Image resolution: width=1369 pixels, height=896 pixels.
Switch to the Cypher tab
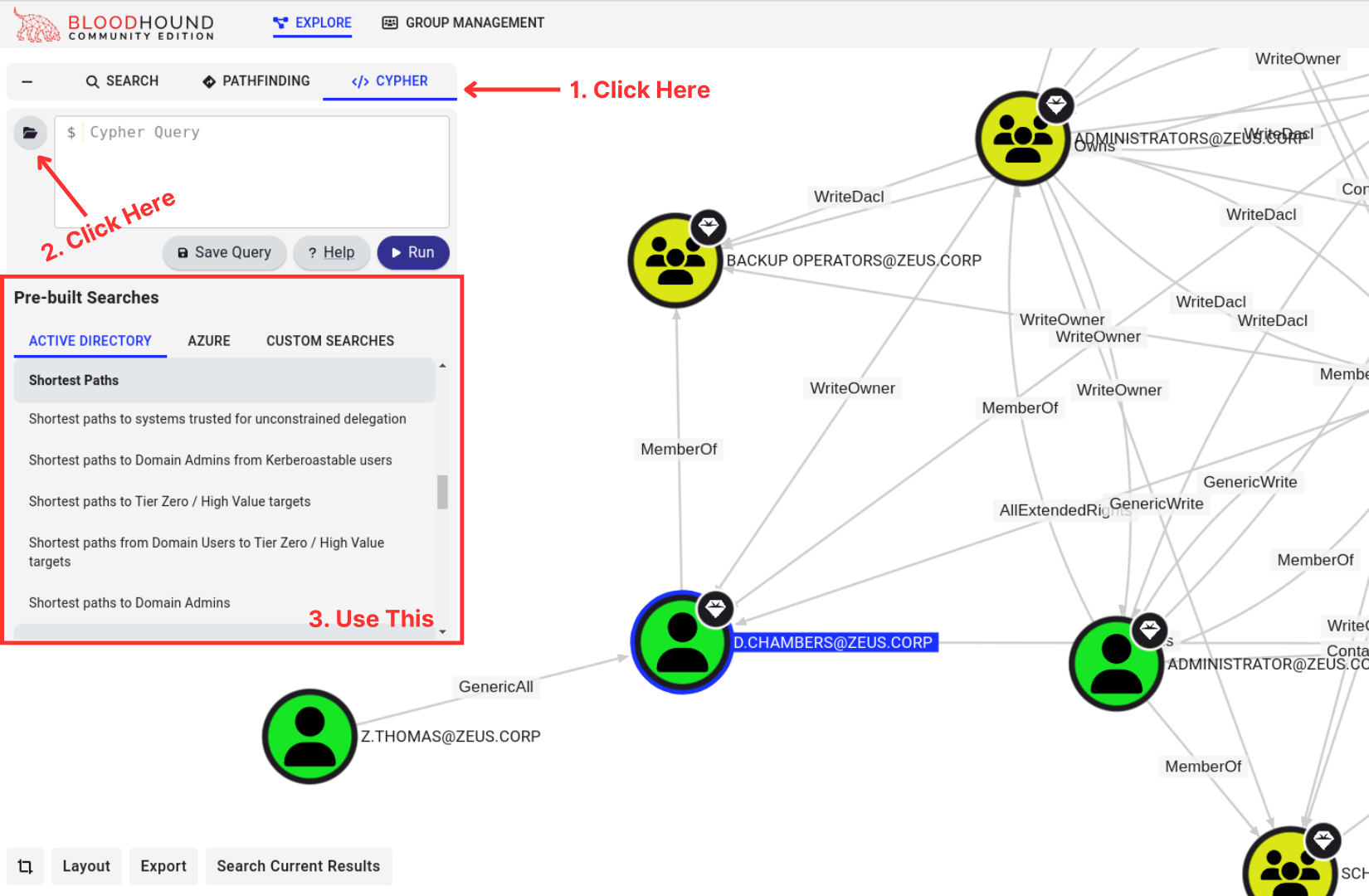(390, 81)
